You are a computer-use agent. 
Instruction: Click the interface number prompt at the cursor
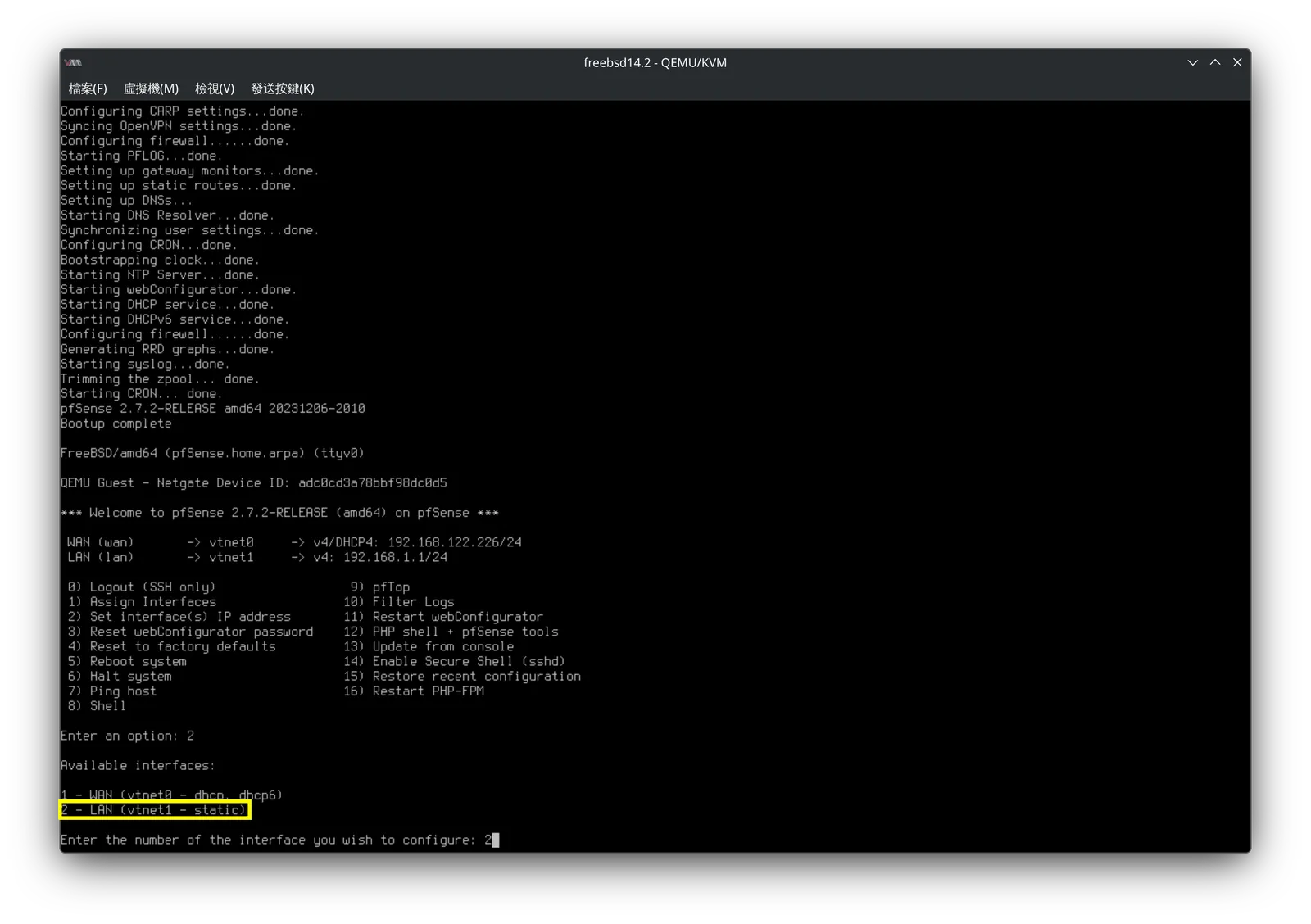tap(279, 840)
